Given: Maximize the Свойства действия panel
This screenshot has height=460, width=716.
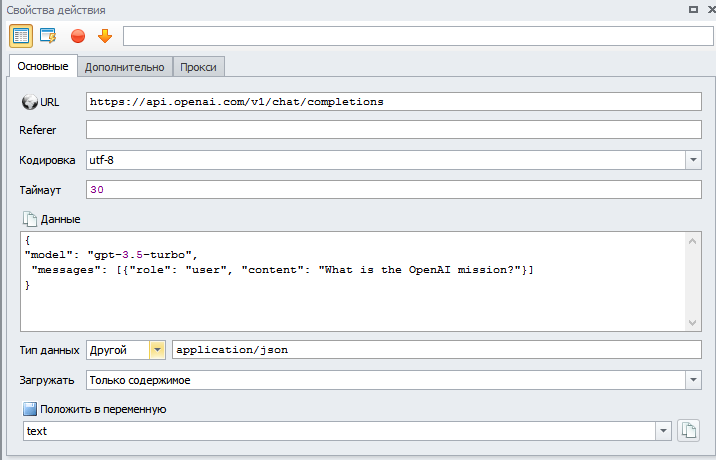Looking at the screenshot, I should click(692, 9).
